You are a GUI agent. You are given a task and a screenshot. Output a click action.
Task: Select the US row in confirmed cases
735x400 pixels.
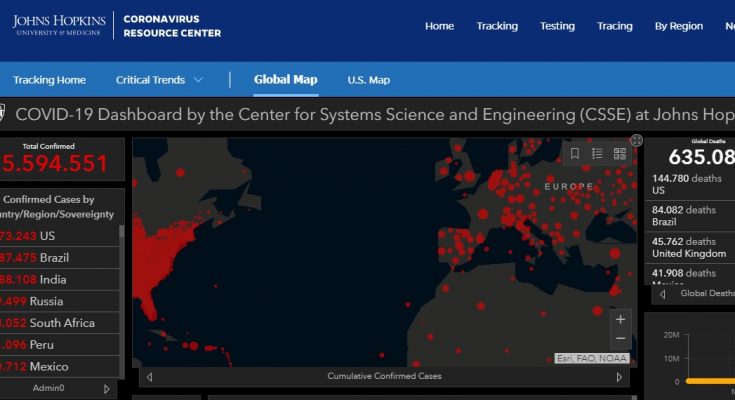click(x=60, y=236)
